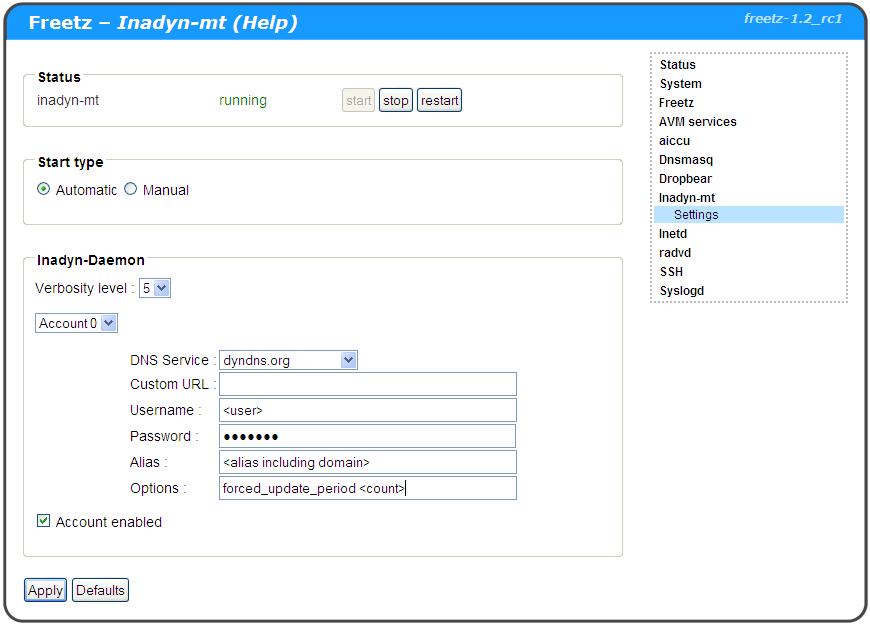Open the Verbosity level dropdown
The width and height of the screenshot is (870, 624).
click(x=155, y=288)
